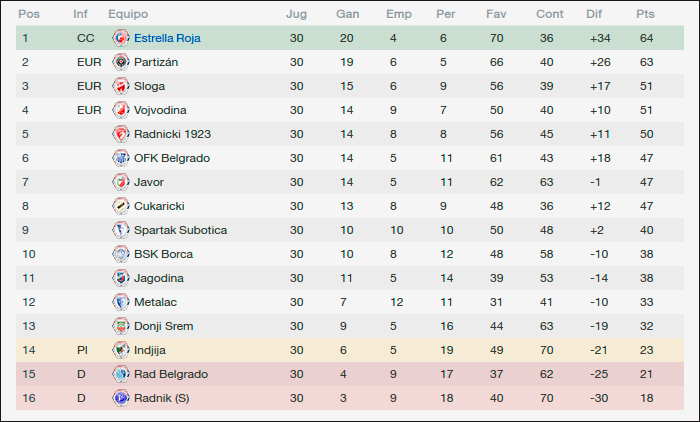Click the Rad Belgrado badge icon
This screenshot has width=700, height=422.
[121, 374]
